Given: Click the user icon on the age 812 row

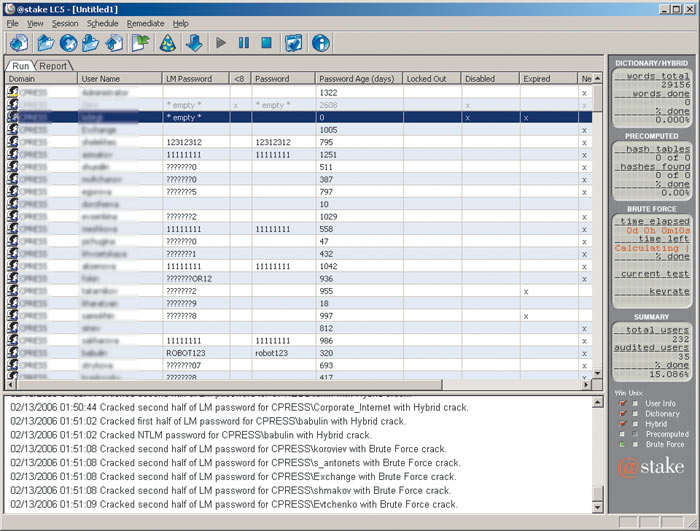Looking at the screenshot, I should point(13,328).
